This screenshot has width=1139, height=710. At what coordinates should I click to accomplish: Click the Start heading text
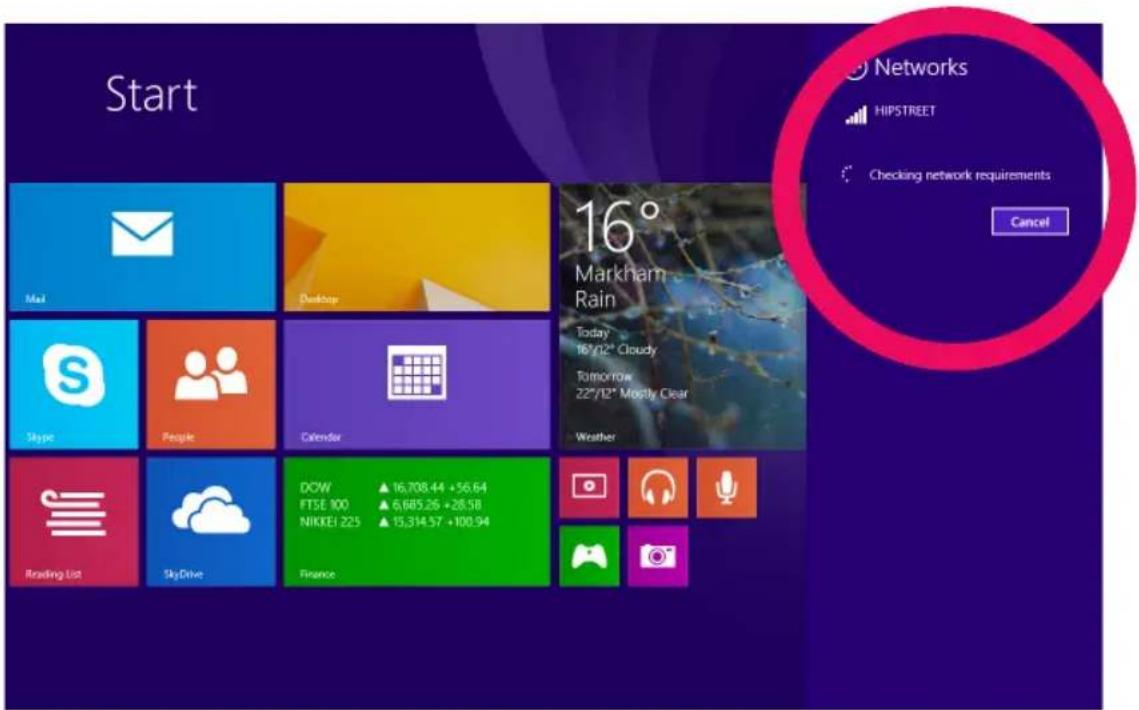click(x=151, y=94)
